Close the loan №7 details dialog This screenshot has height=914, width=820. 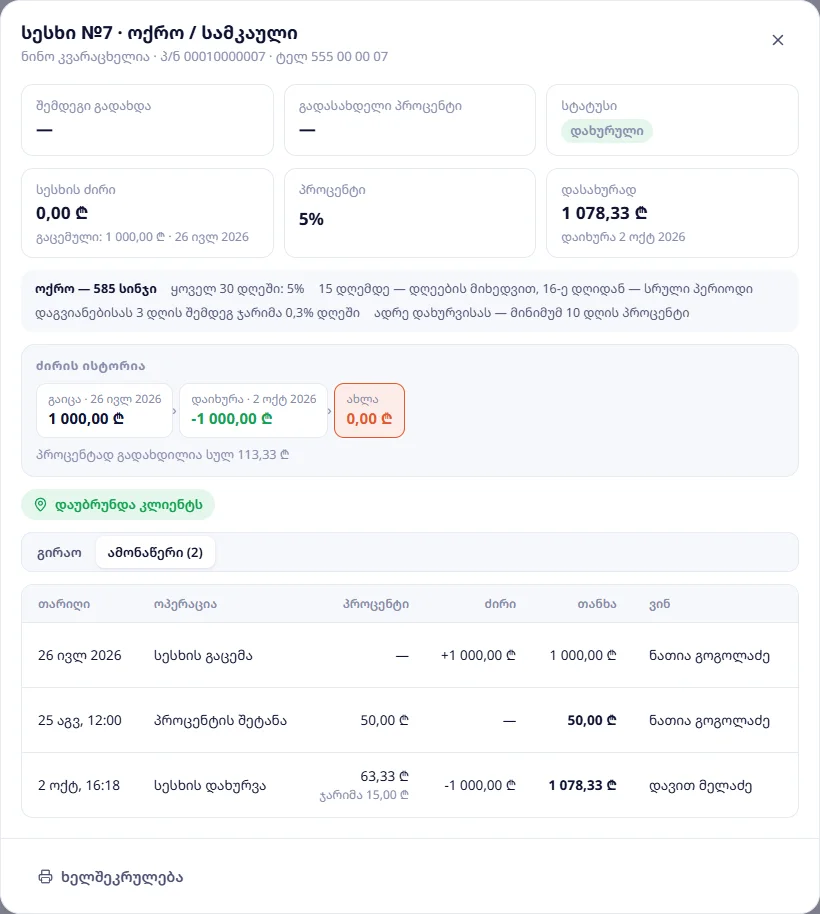pyautogui.click(x=777, y=40)
